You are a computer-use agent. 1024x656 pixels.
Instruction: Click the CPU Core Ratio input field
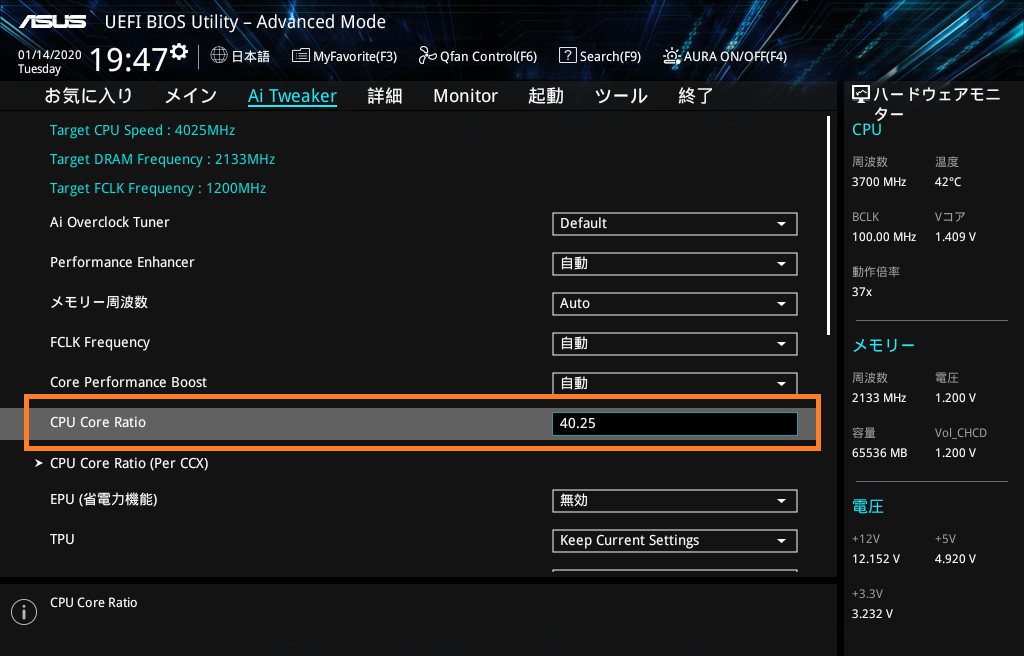pyautogui.click(x=675, y=423)
